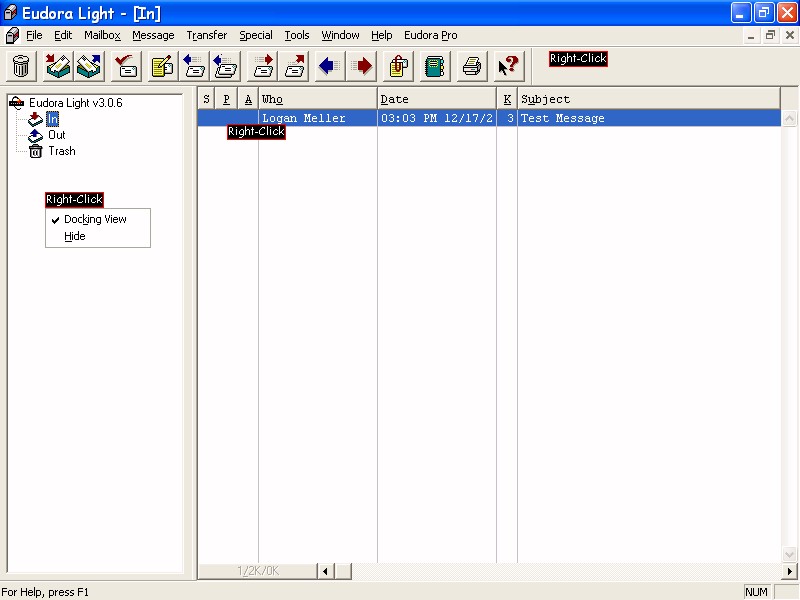Go to next message with red arrow
The width and height of the screenshot is (800, 600).
coord(361,66)
